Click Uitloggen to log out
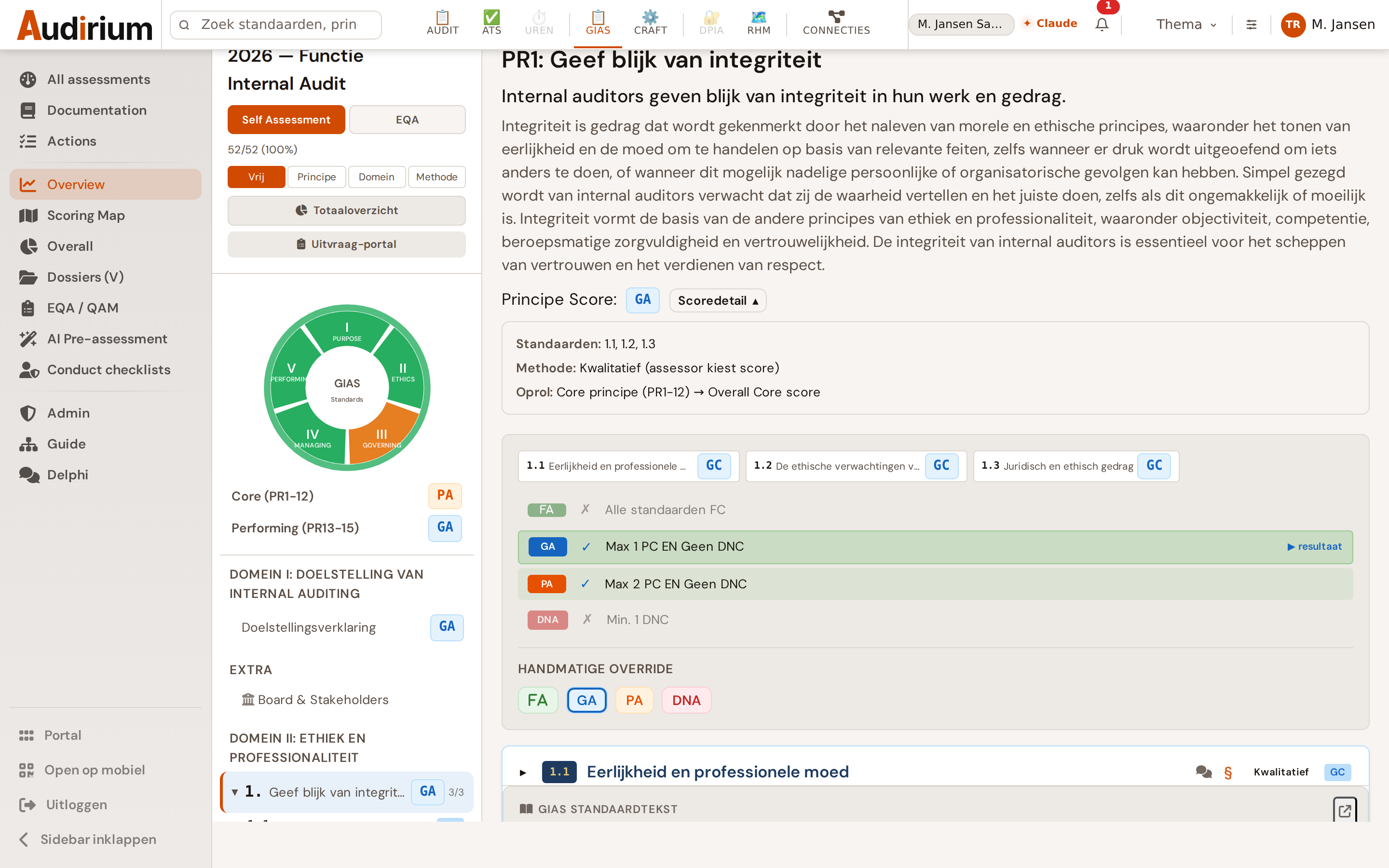 click(106, 805)
